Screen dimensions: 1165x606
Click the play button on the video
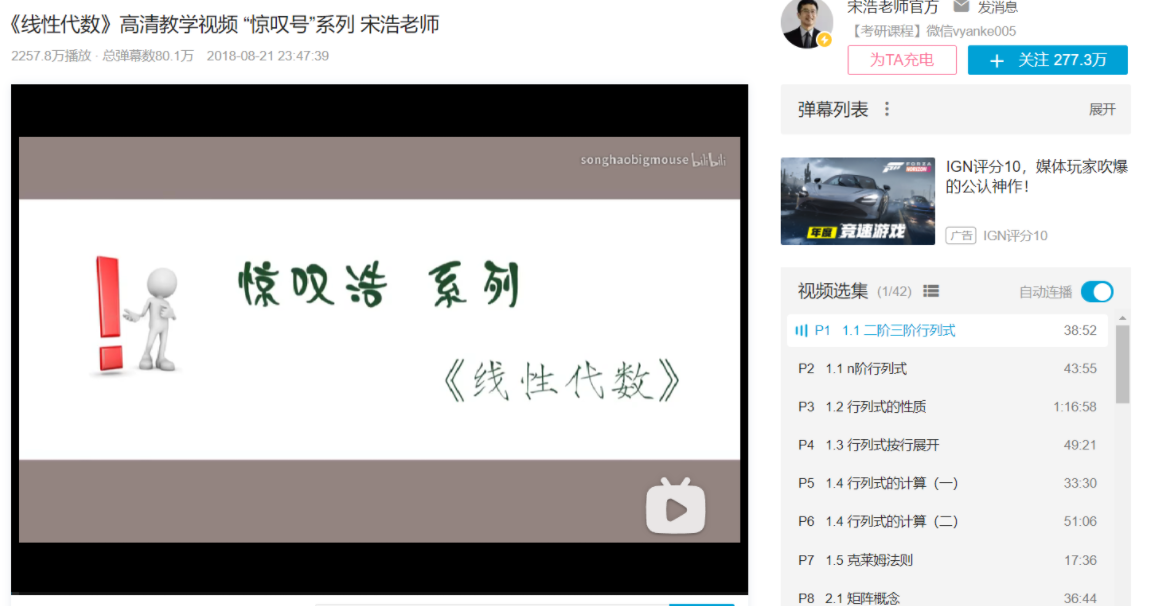click(675, 506)
